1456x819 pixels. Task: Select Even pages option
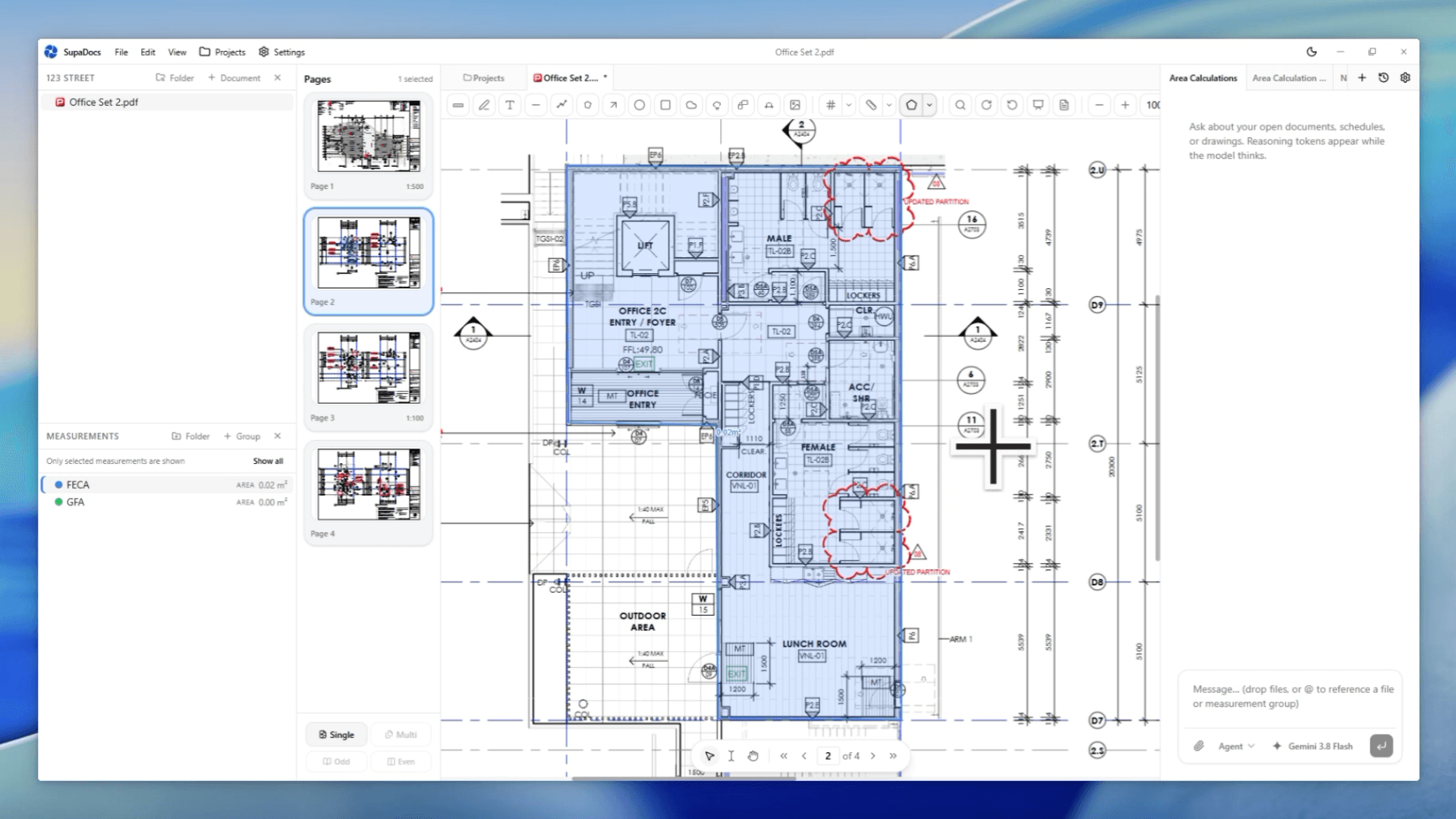coord(401,761)
